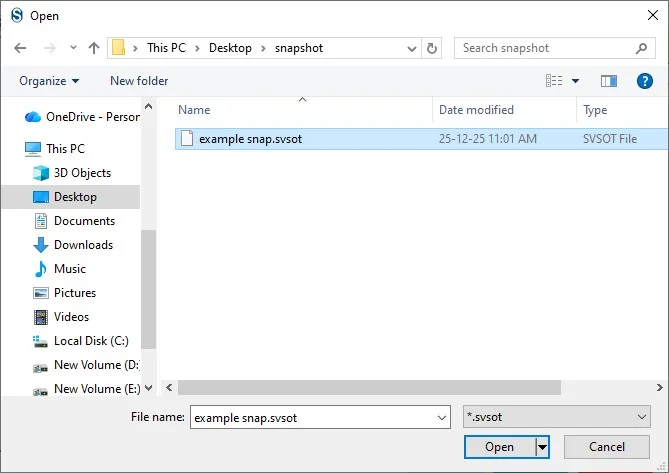The width and height of the screenshot is (669, 473).
Task: Go up one folder level
Action: tap(94, 48)
